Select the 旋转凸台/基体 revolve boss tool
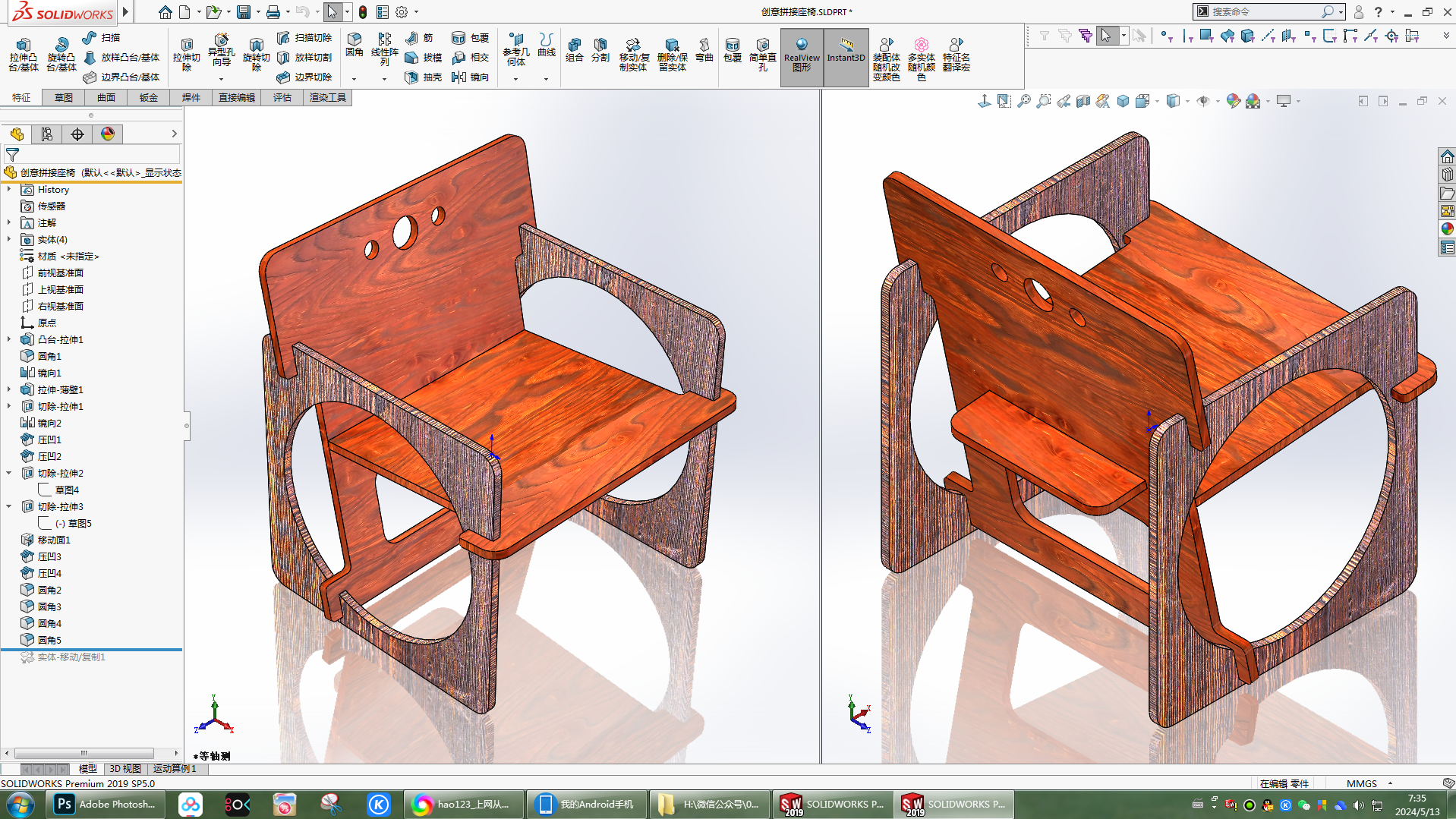This screenshot has height=819, width=1456. coord(61,54)
